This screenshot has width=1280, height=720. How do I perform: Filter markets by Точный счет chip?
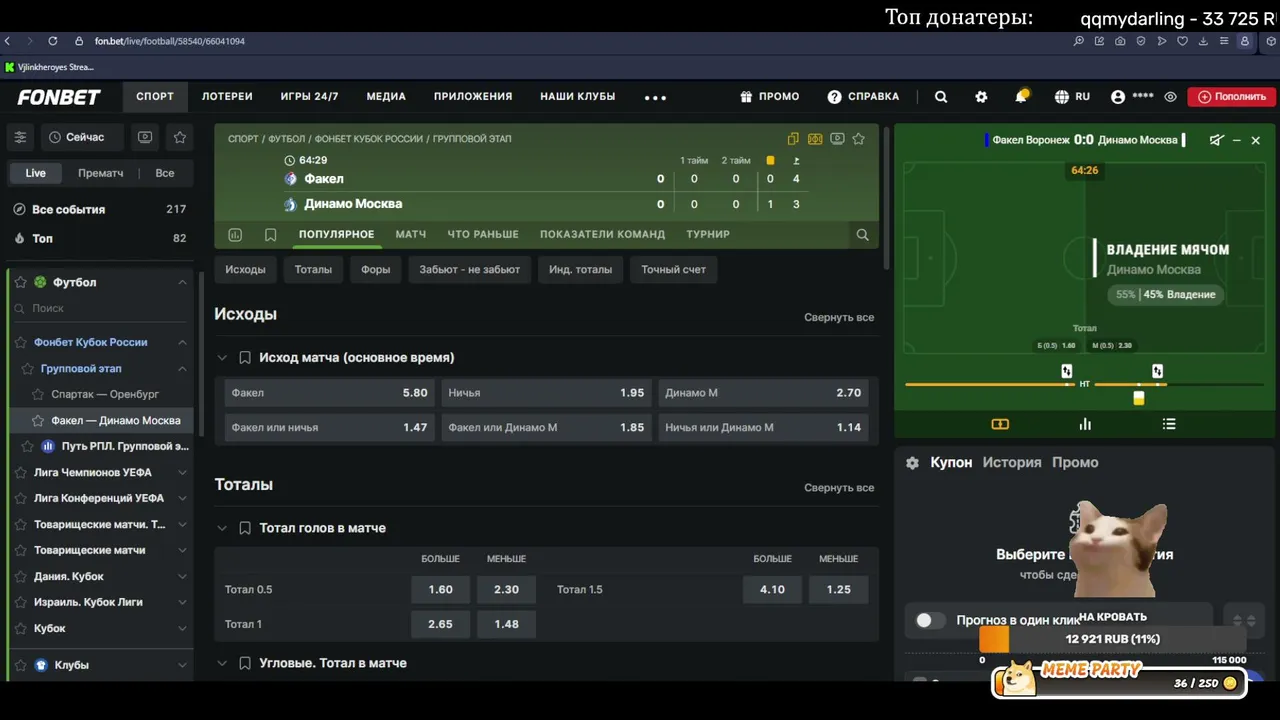tap(673, 270)
